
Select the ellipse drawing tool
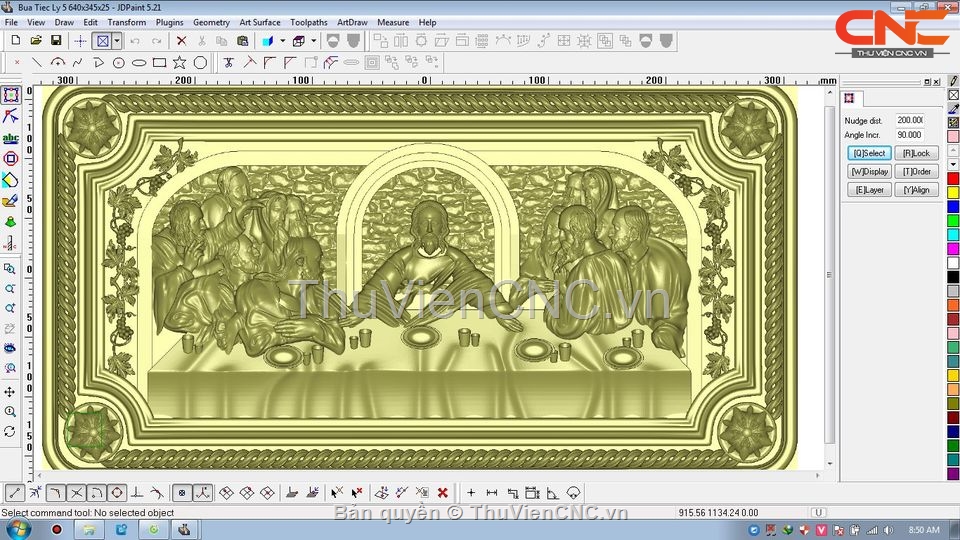139,62
